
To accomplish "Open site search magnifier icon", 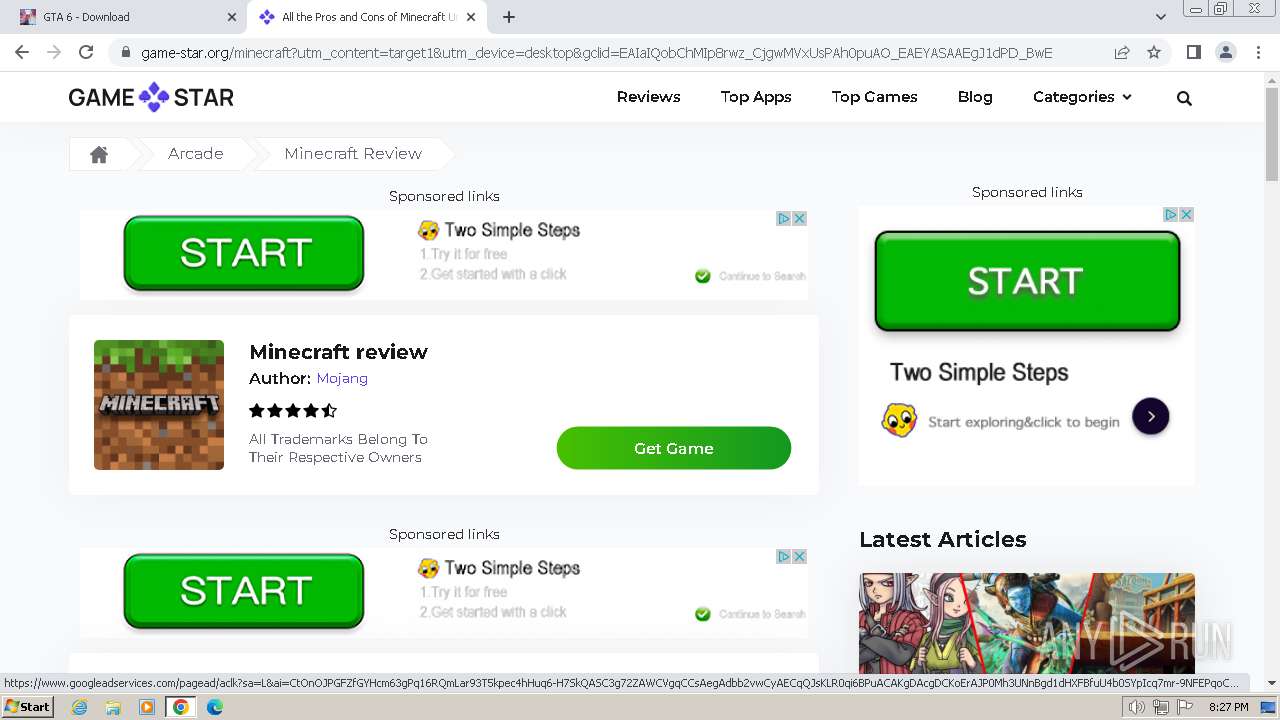I will [x=1184, y=98].
